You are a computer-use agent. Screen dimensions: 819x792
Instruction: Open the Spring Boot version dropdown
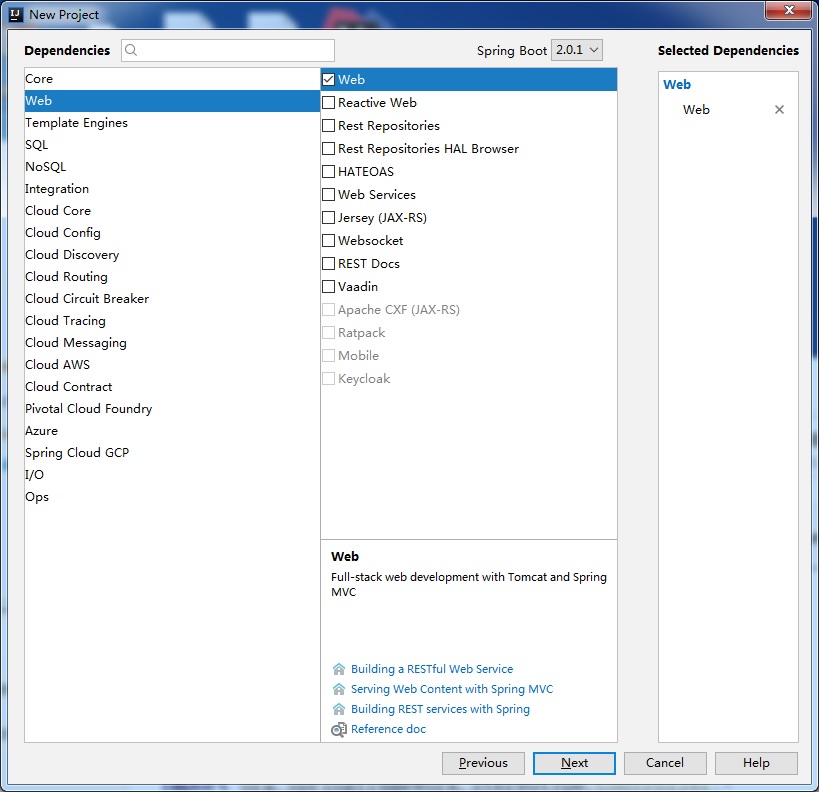(x=577, y=50)
